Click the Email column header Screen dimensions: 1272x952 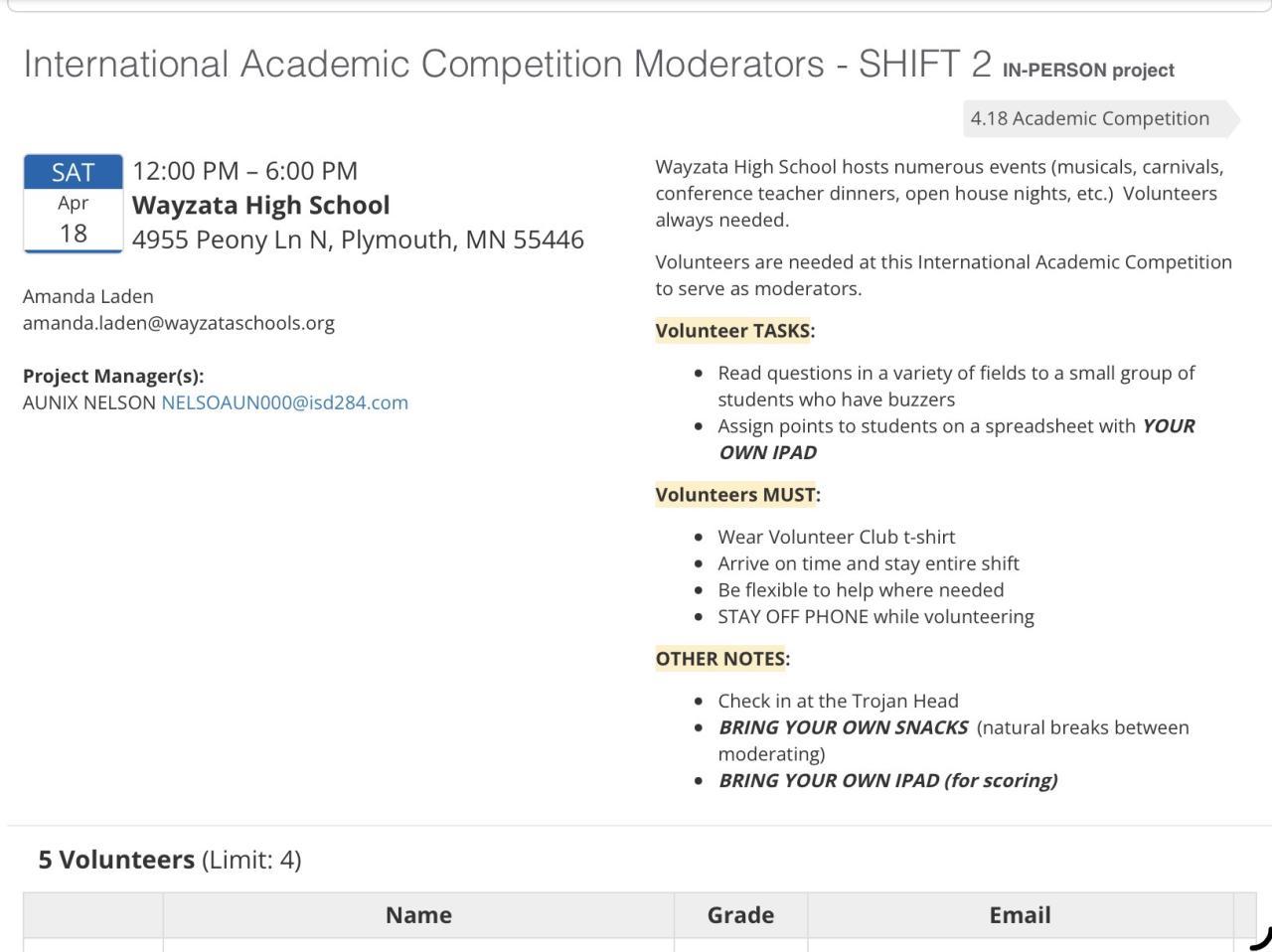1020,915
